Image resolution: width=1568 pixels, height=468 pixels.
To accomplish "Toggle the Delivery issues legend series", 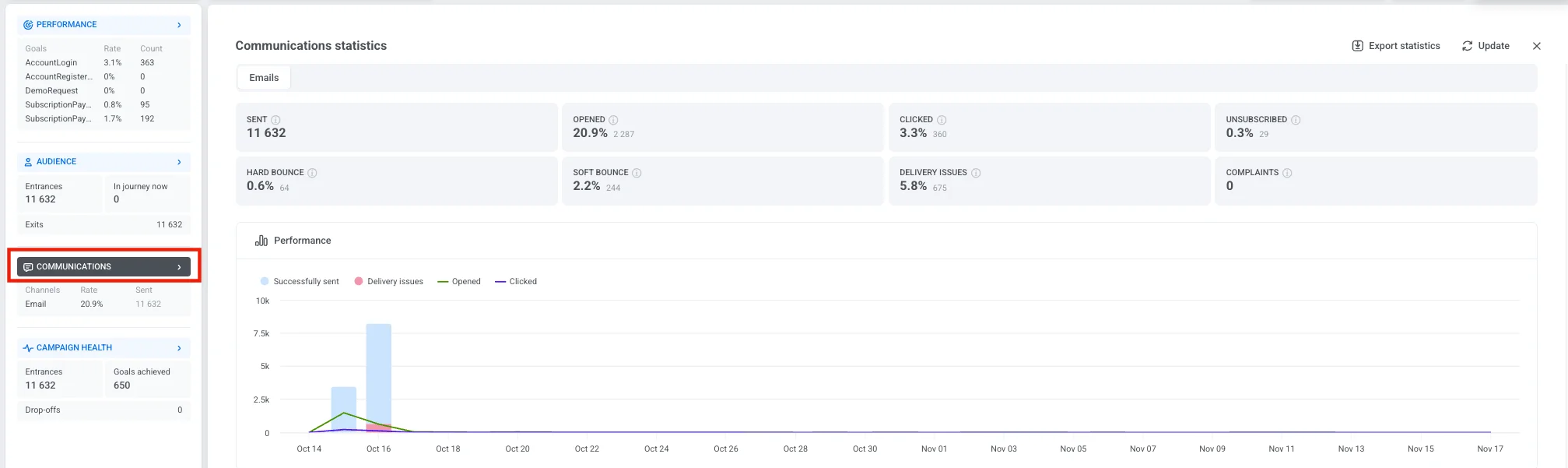I will [x=388, y=281].
